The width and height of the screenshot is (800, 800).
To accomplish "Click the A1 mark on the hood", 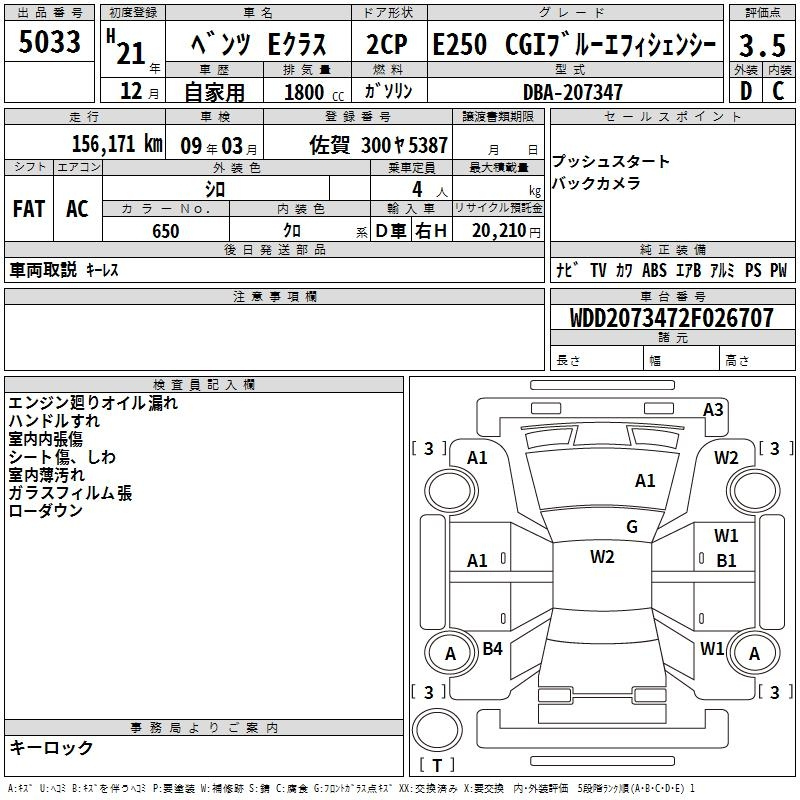I will point(645,481).
